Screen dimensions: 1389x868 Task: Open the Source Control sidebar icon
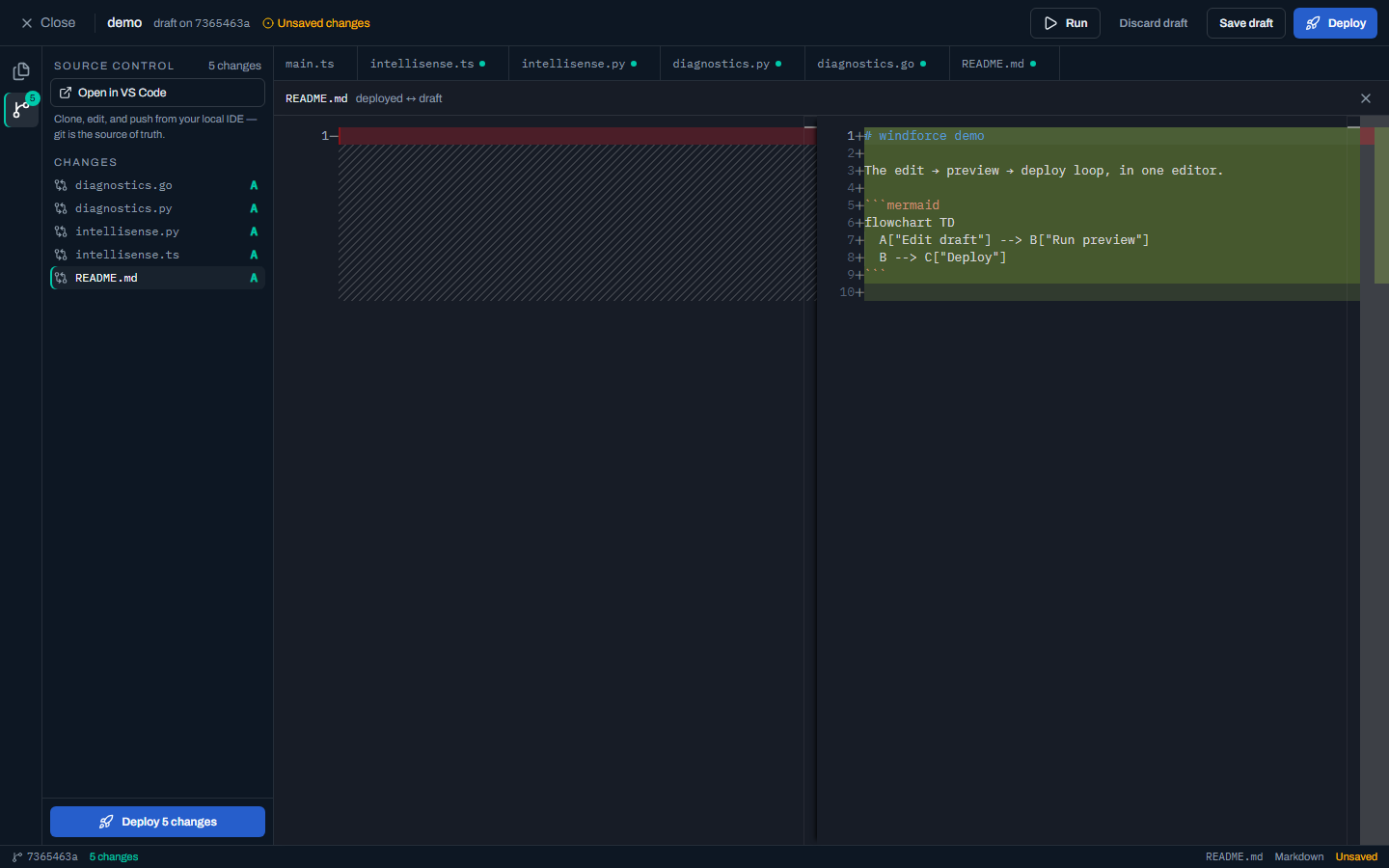(x=21, y=110)
